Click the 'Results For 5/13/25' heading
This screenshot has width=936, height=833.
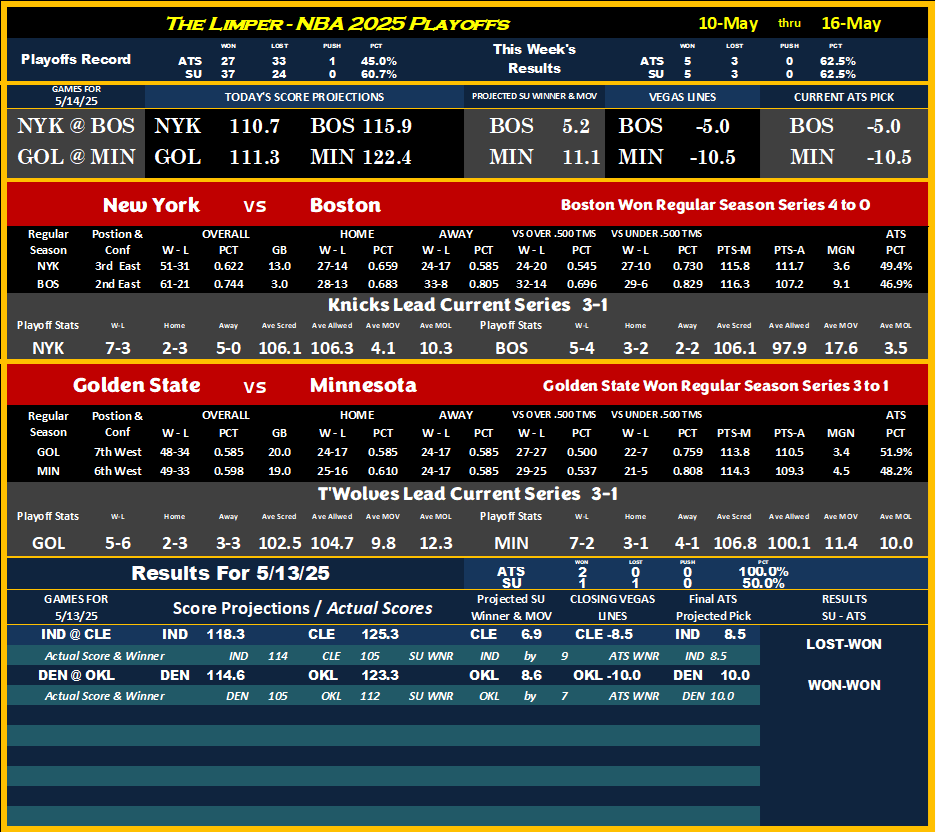point(230,573)
